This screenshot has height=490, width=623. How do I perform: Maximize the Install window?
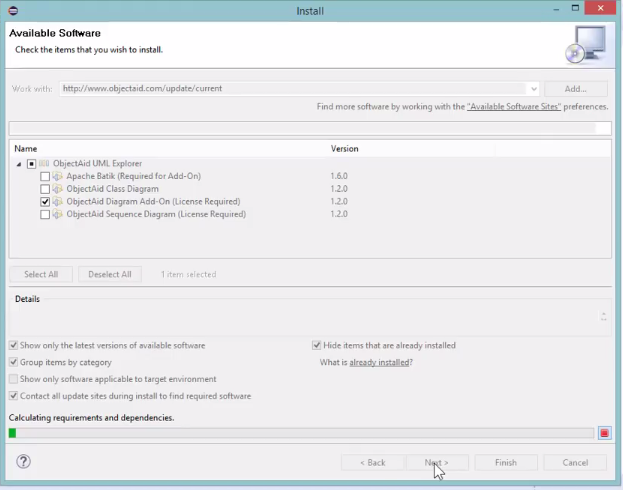[x=575, y=8]
